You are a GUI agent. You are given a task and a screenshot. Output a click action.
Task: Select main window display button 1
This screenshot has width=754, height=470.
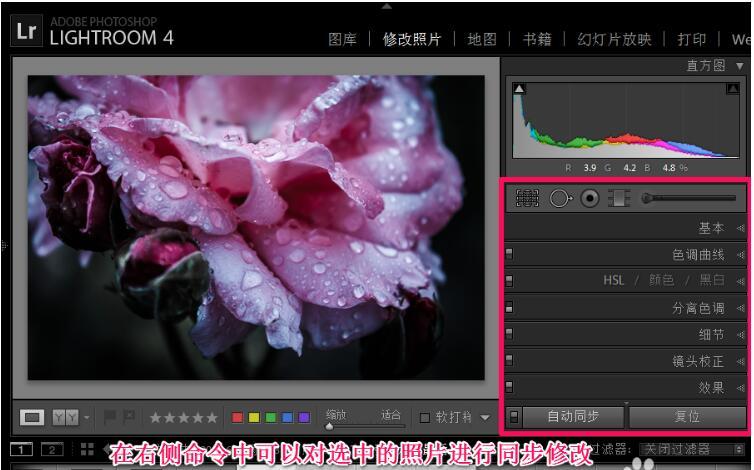coord(21,450)
